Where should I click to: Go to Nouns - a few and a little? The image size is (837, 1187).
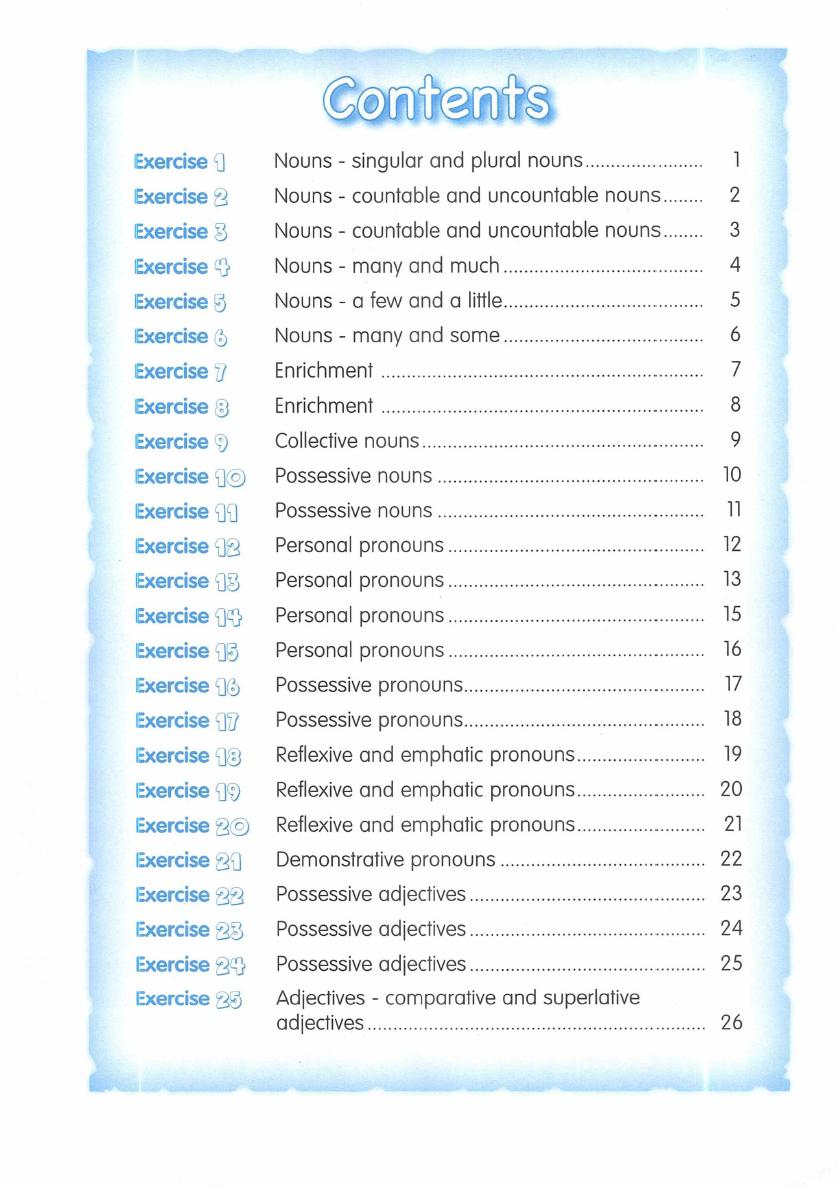[388, 301]
